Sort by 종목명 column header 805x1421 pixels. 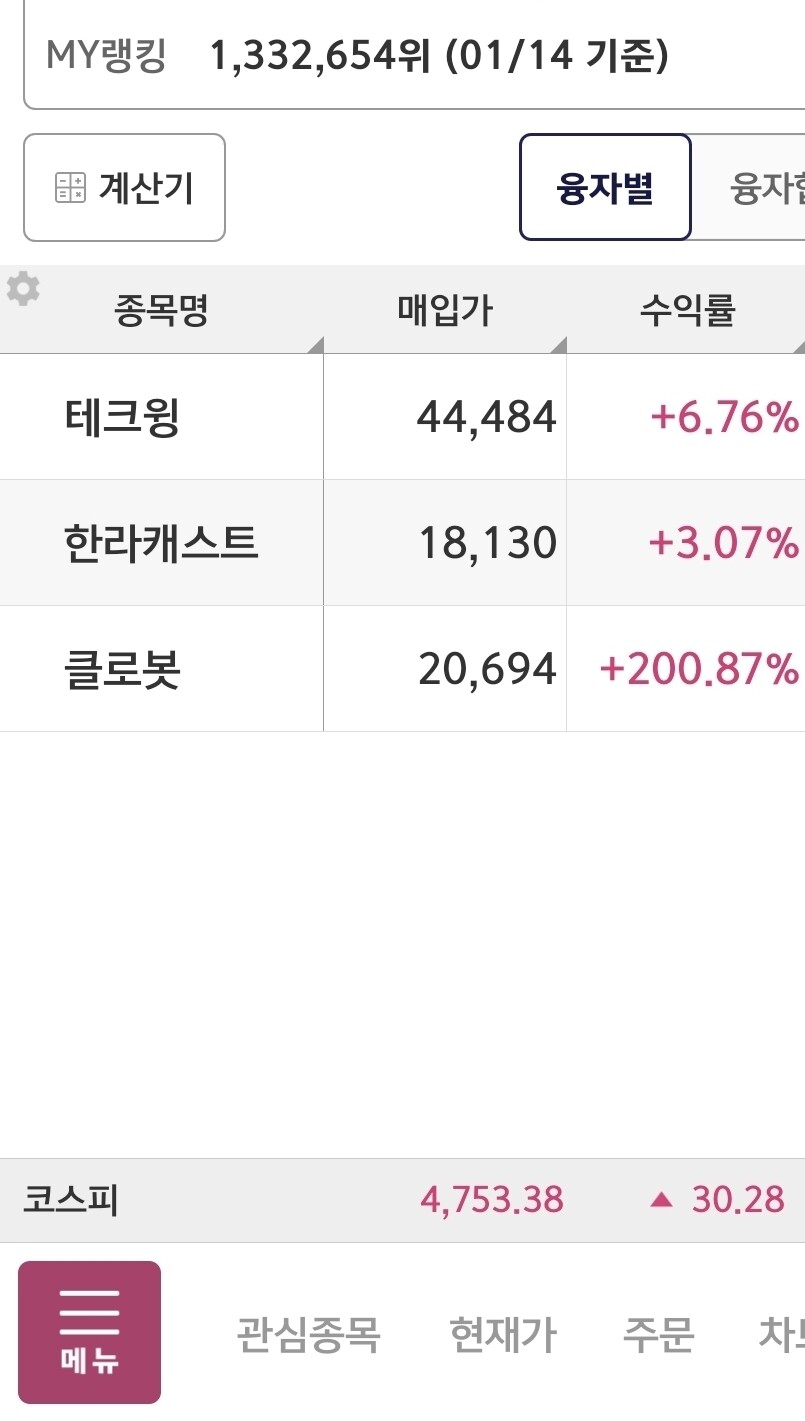pyautogui.click(x=161, y=311)
